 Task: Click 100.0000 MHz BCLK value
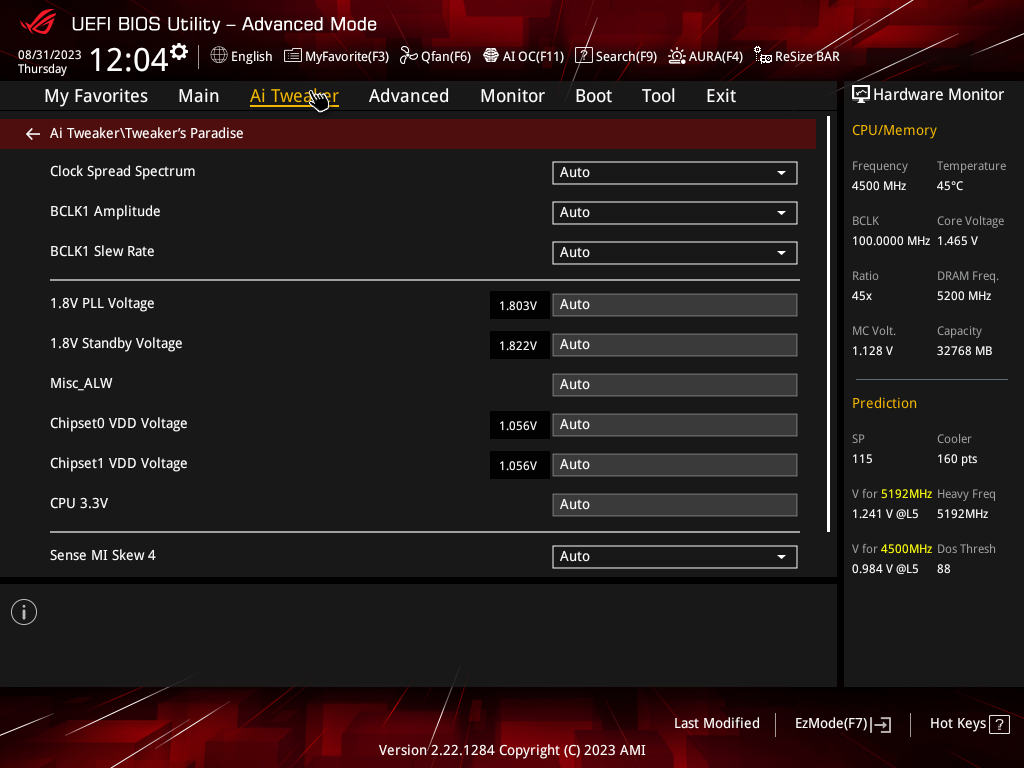point(891,240)
